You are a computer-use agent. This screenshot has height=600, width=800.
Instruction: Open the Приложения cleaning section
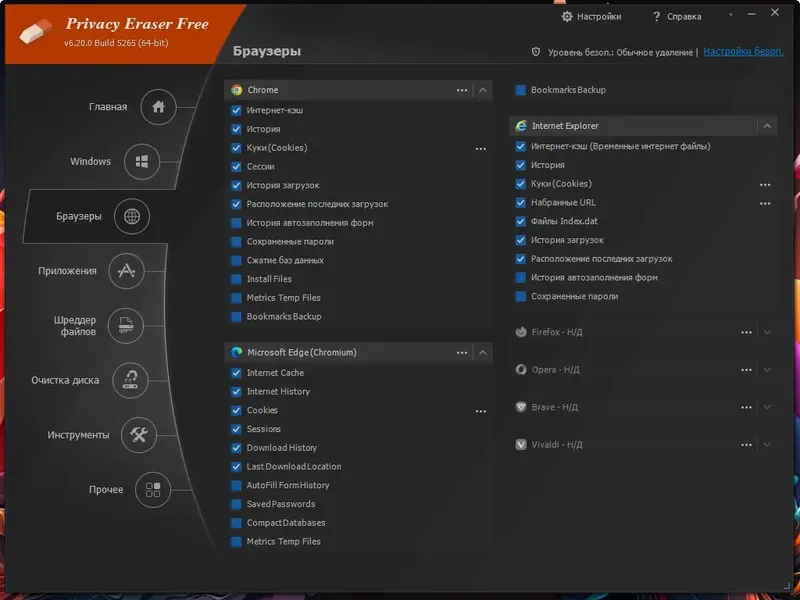[x=126, y=270]
